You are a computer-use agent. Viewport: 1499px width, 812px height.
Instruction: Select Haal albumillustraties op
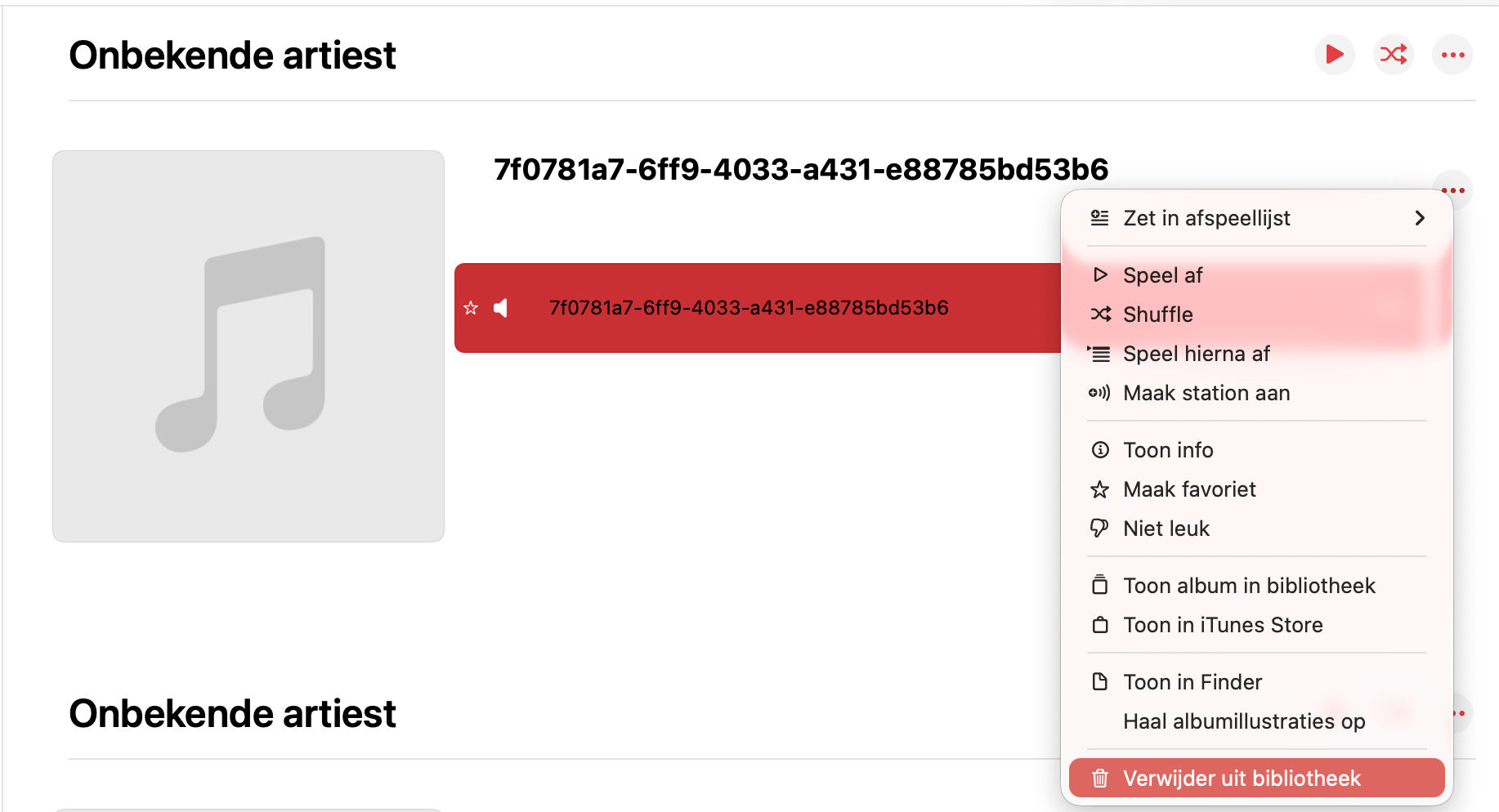point(1244,721)
